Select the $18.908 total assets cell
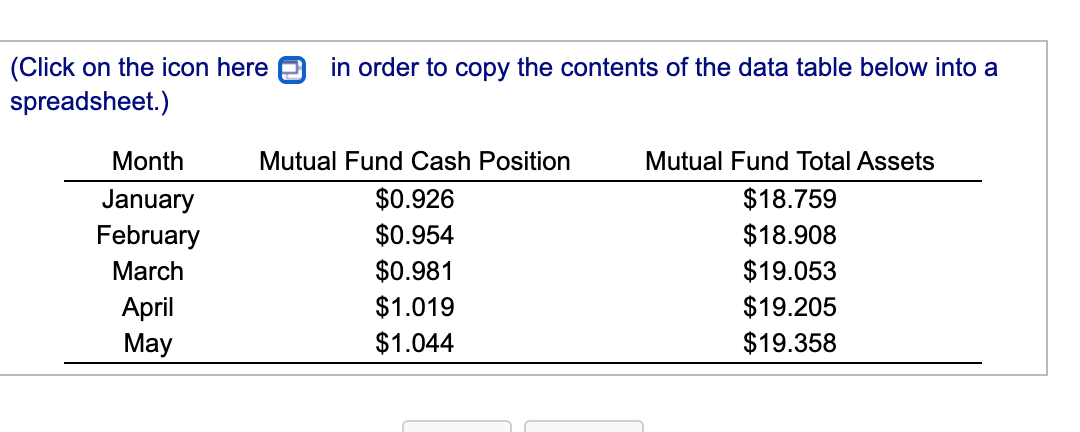 click(789, 236)
